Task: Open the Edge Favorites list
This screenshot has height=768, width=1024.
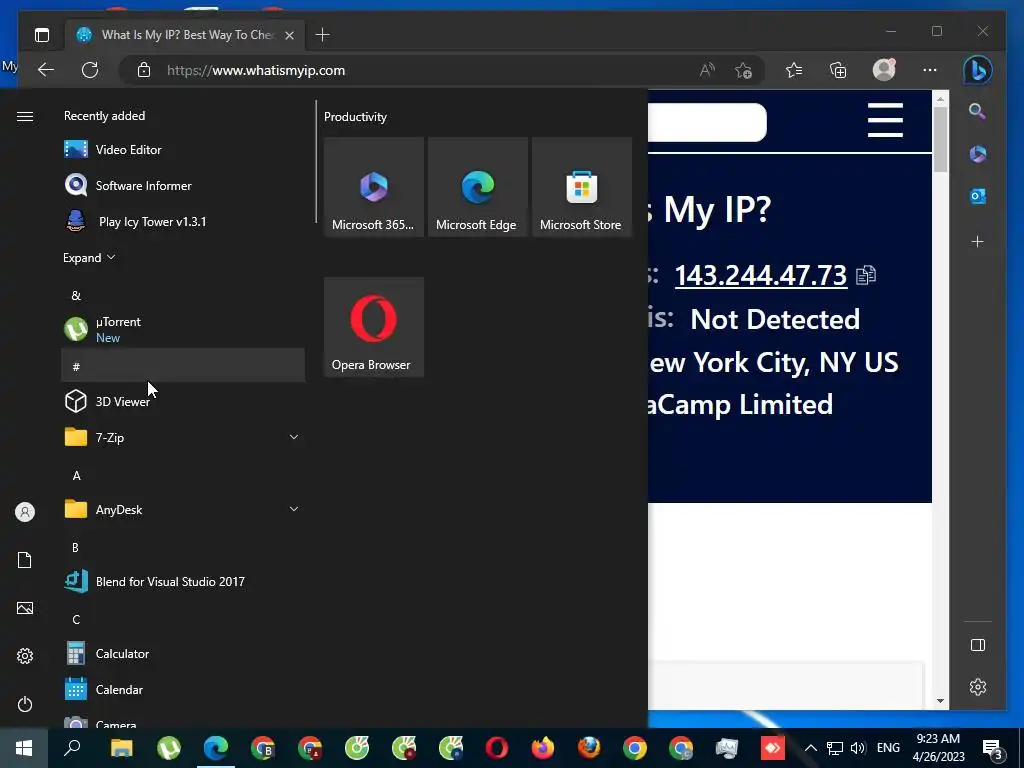Action: 793,70
